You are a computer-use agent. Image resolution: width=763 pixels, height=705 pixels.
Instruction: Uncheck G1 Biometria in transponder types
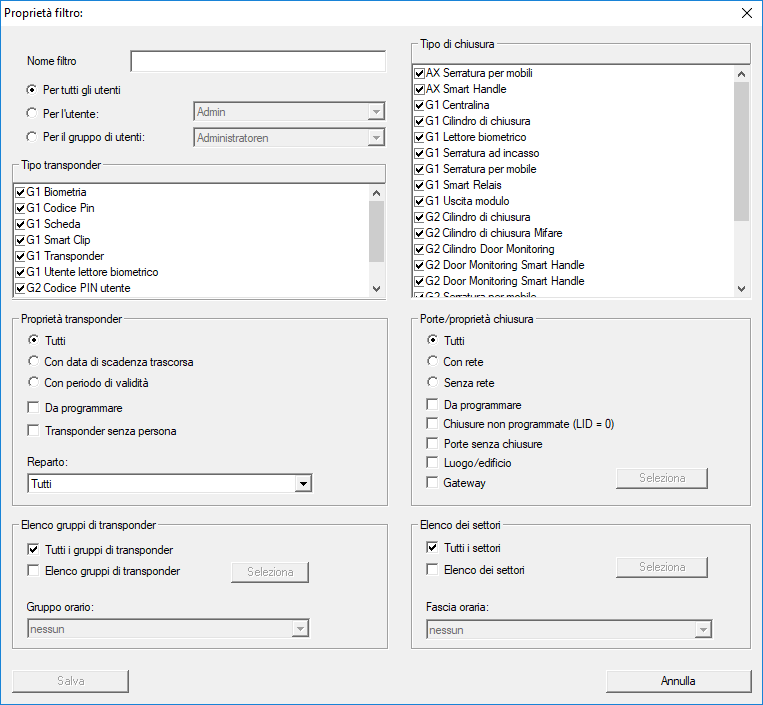pos(21,192)
